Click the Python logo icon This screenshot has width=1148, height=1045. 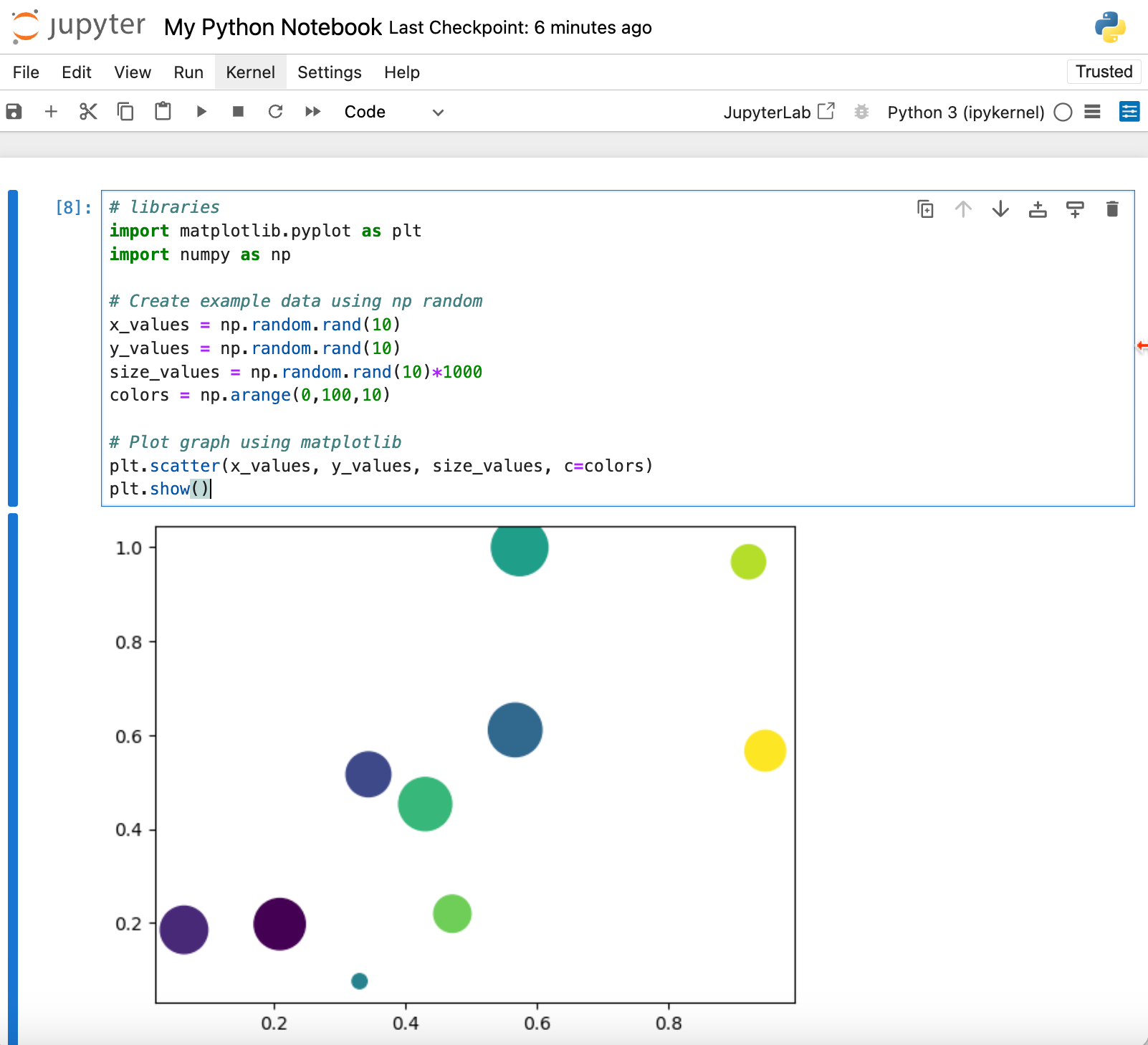click(x=1110, y=27)
